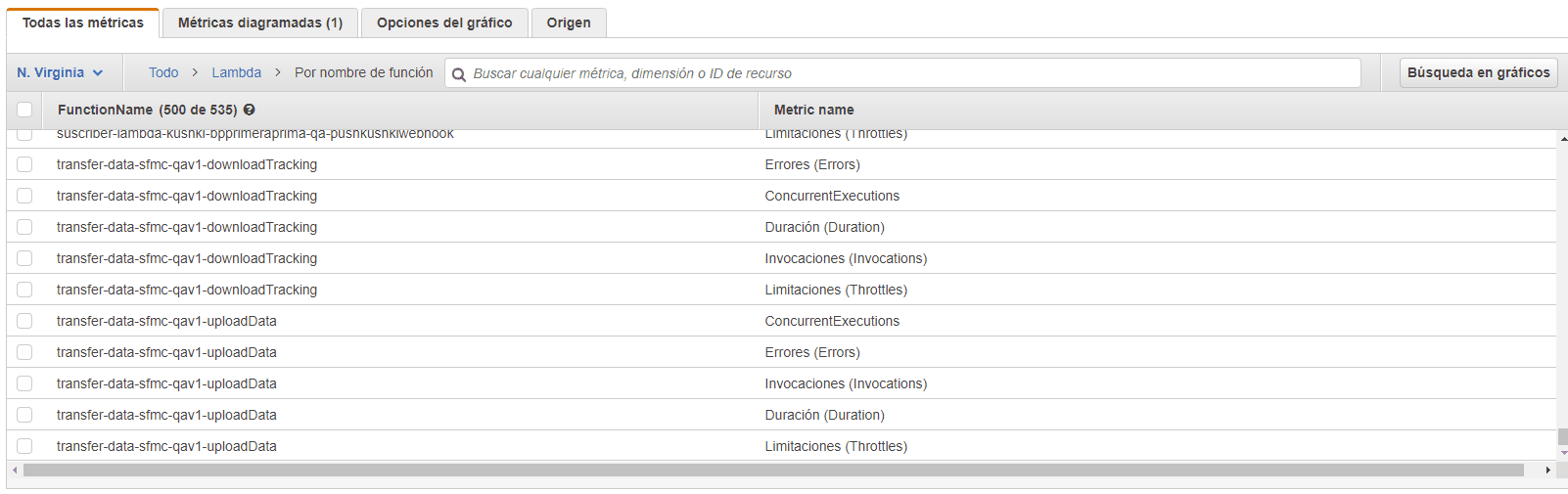Click the FunctionName help info icon
1568x494 pixels.
coord(250,110)
